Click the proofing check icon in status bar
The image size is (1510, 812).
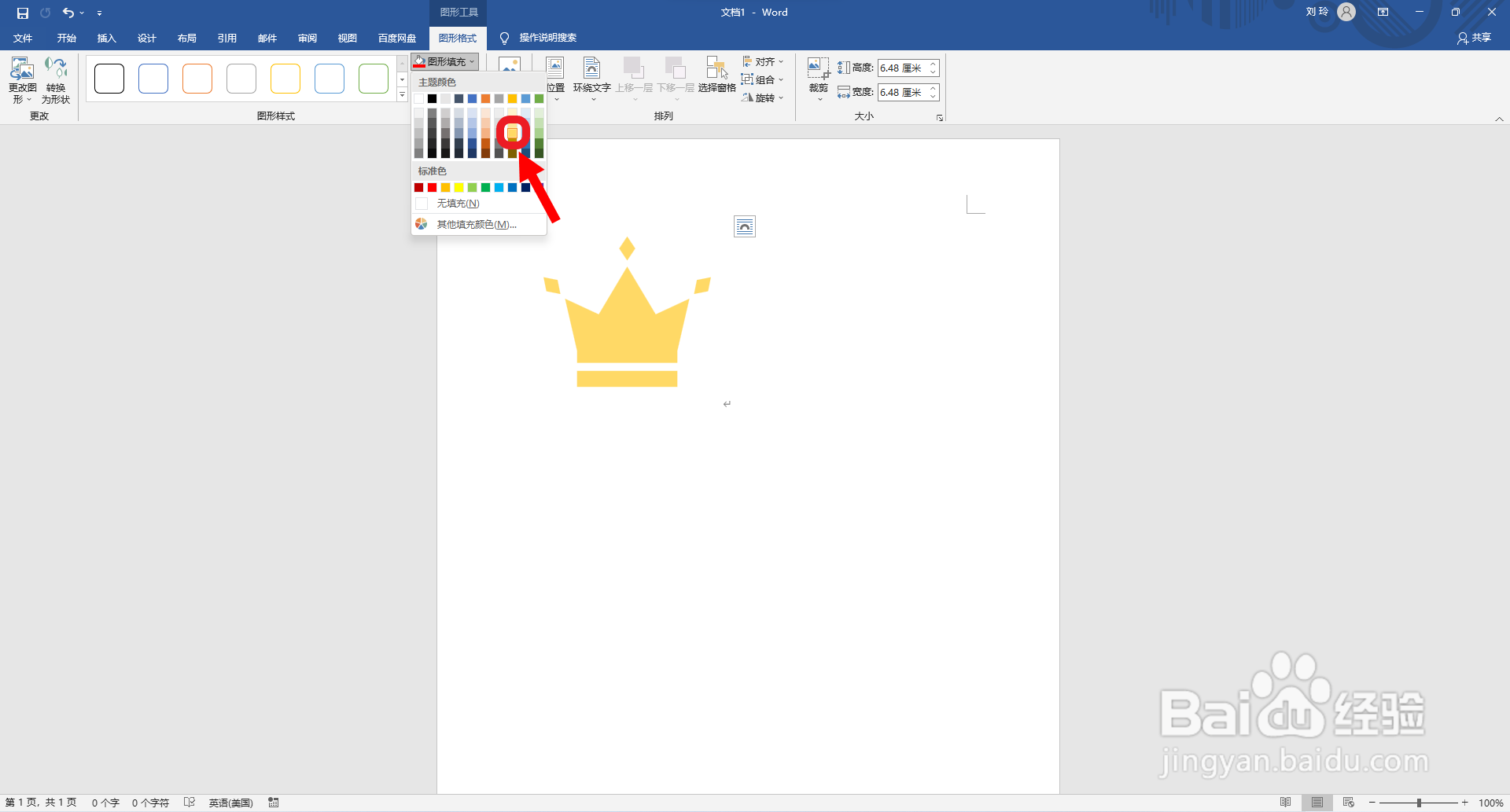point(189,803)
